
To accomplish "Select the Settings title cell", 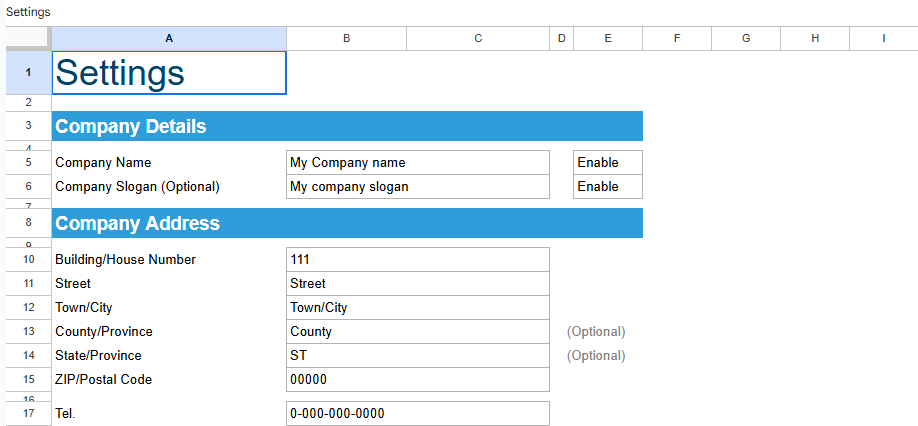I will pos(169,73).
